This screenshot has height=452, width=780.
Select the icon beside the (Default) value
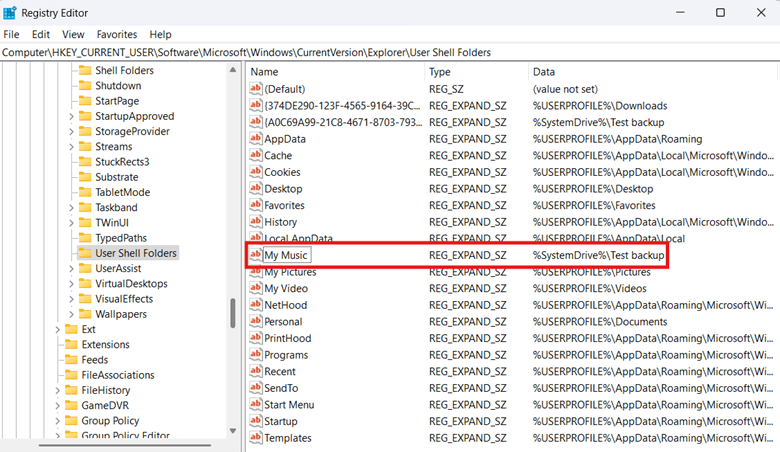tap(255, 89)
